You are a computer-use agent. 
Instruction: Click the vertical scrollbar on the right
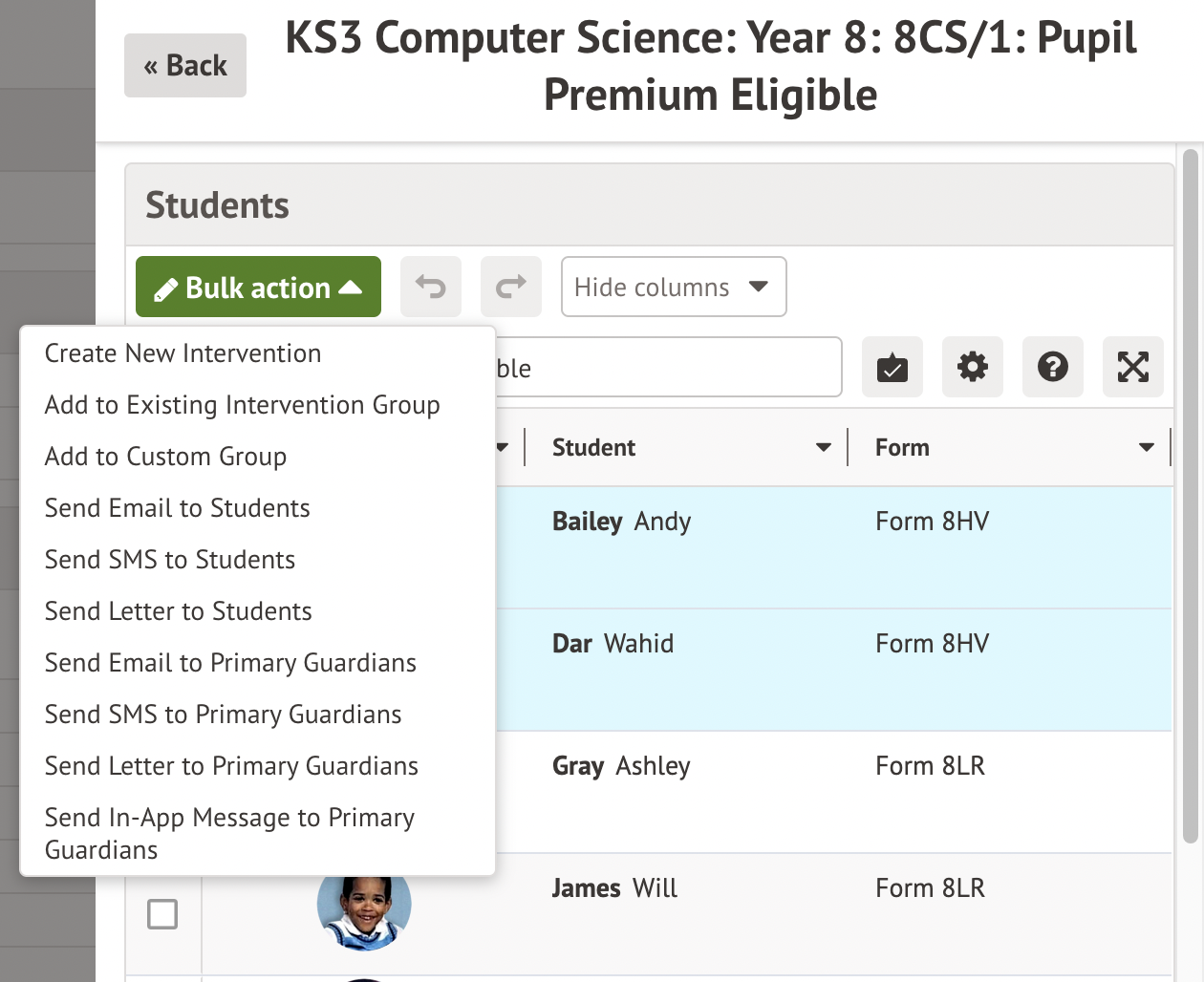tap(1190, 497)
